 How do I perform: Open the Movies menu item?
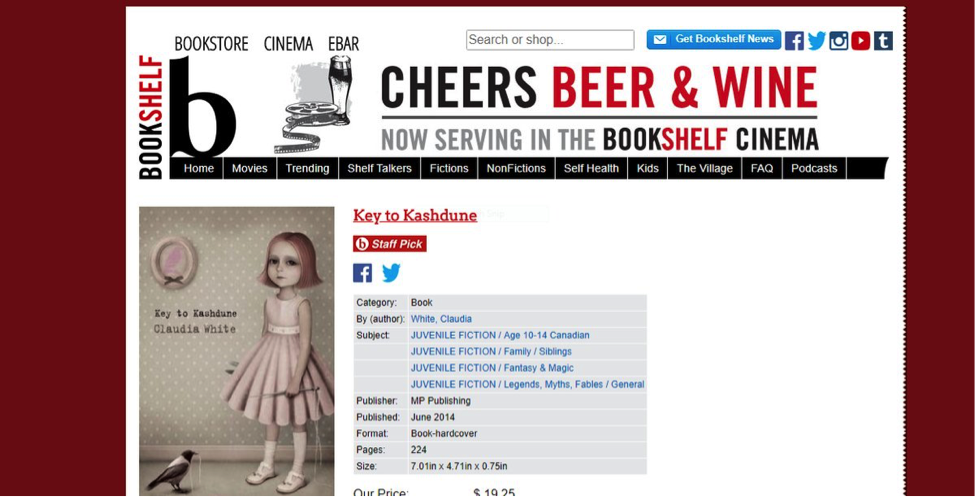click(249, 169)
